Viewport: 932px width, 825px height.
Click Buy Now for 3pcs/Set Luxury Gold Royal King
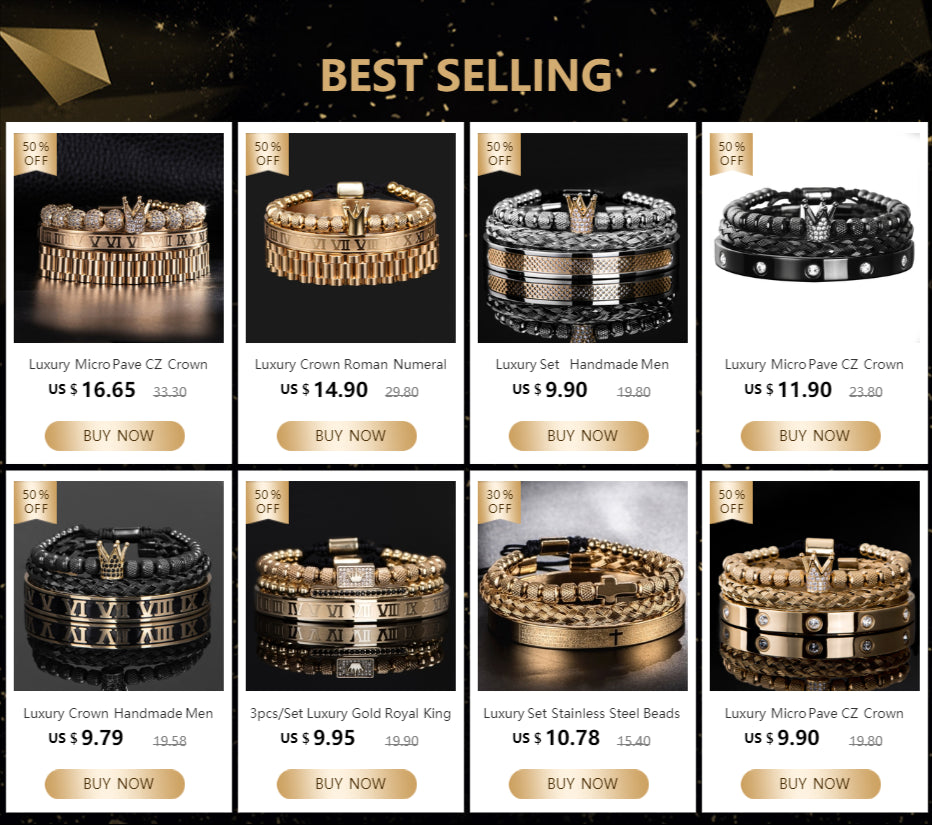pyautogui.click(x=347, y=784)
